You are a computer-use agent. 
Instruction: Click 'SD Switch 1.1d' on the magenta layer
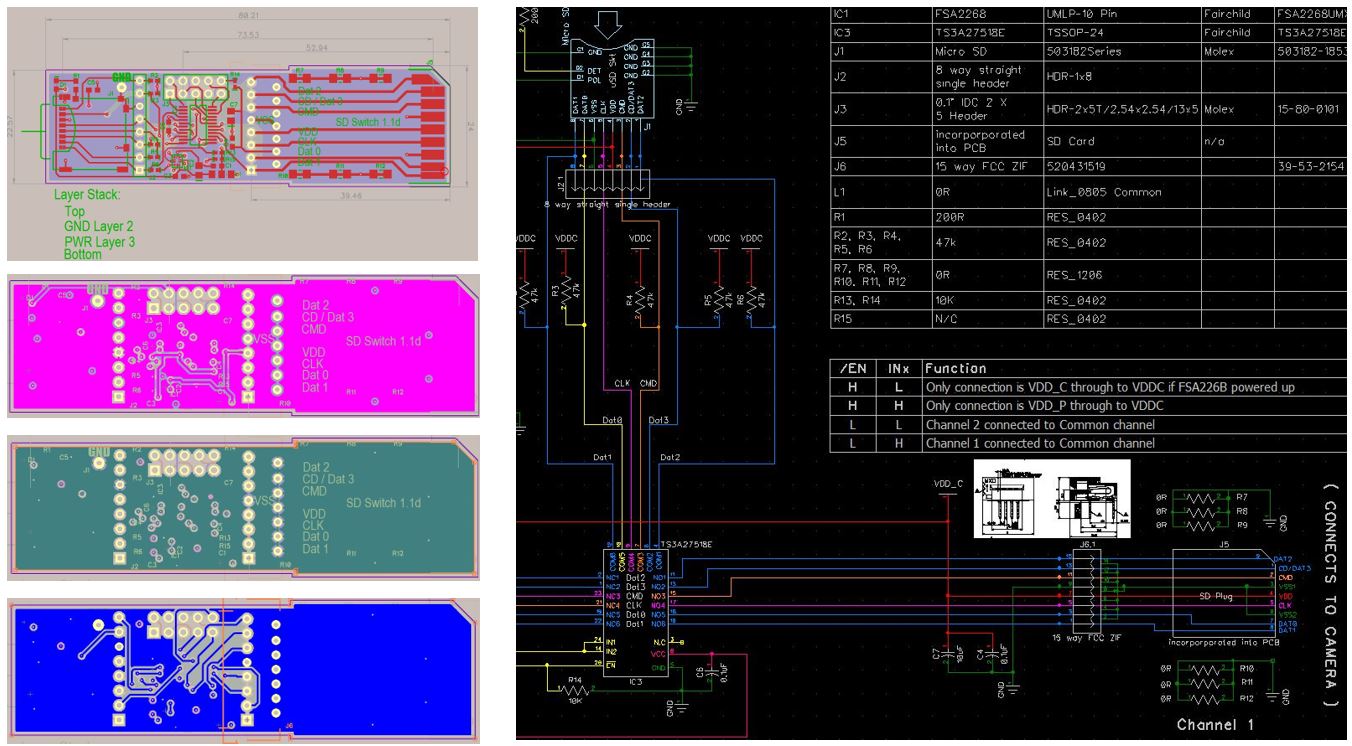tap(384, 341)
